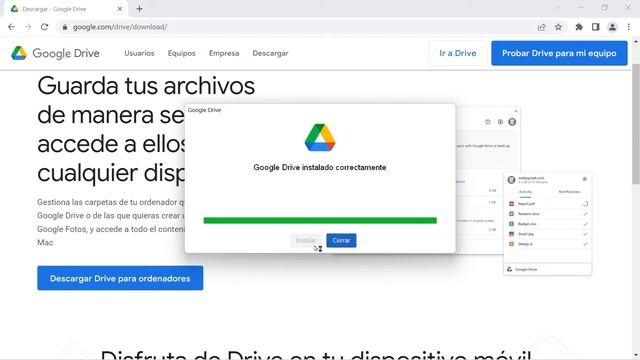This screenshot has width=640, height=360.
Task: Select the Descargar - Google Drive browser tab
Action: point(66,9)
